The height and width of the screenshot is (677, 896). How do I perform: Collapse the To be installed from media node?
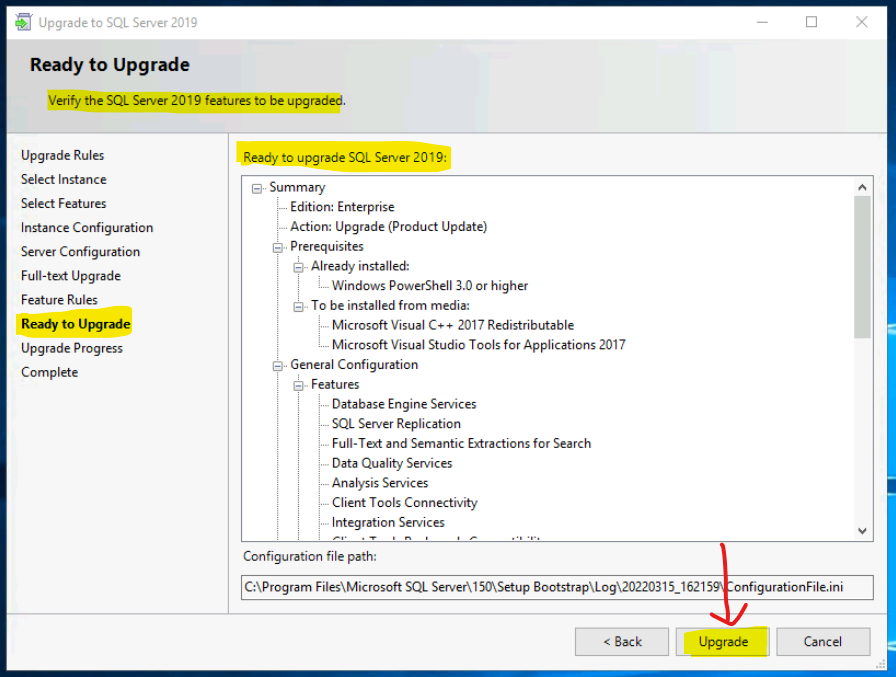pyautogui.click(x=298, y=307)
